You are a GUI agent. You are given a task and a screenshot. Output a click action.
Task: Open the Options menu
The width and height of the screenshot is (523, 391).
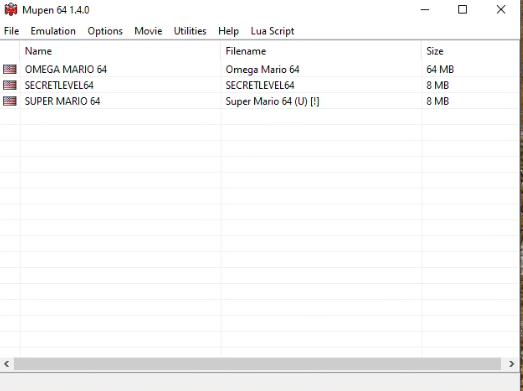point(105,31)
